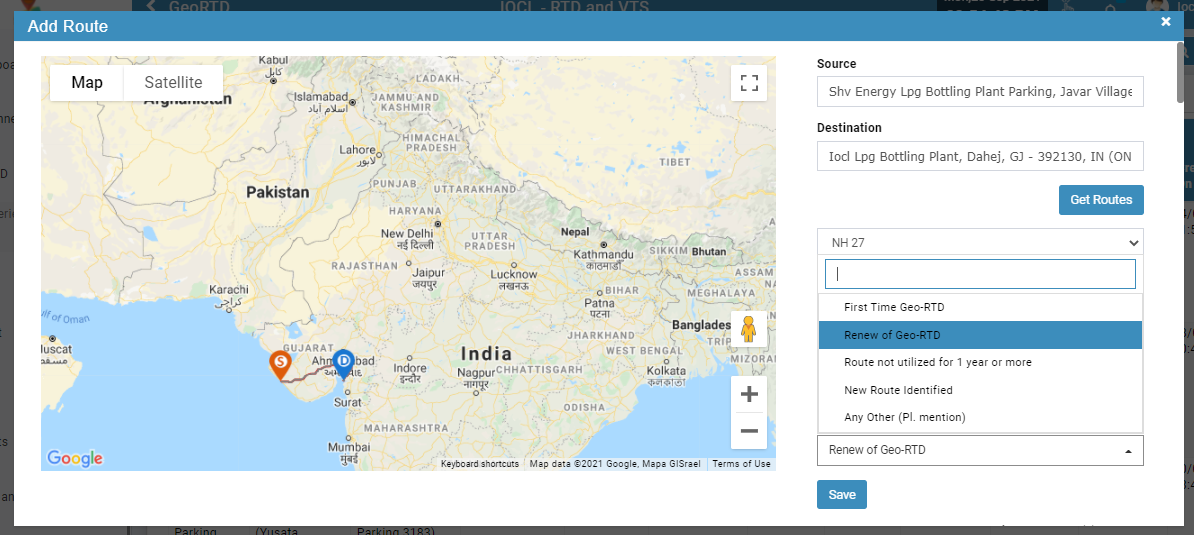Switch to Map view
Image resolution: width=1194 pixels, height=535 pixels.
click(x=87, y=82)
